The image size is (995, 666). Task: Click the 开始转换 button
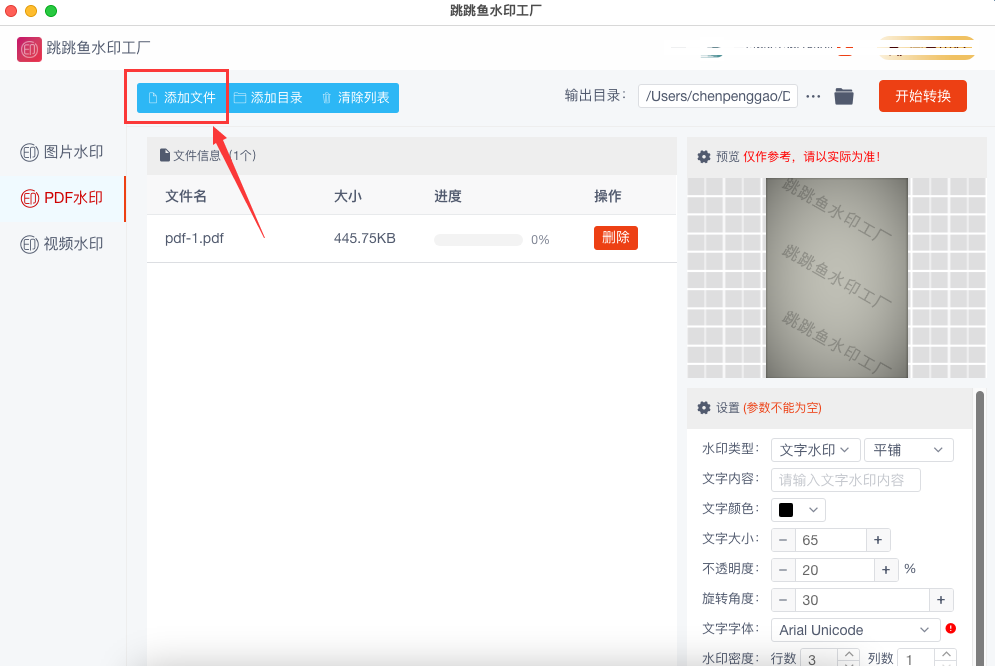tap(922, 96)
